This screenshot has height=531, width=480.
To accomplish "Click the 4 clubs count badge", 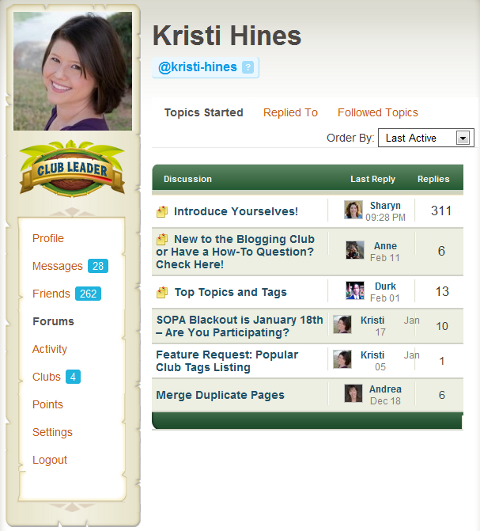I will 73,377.
